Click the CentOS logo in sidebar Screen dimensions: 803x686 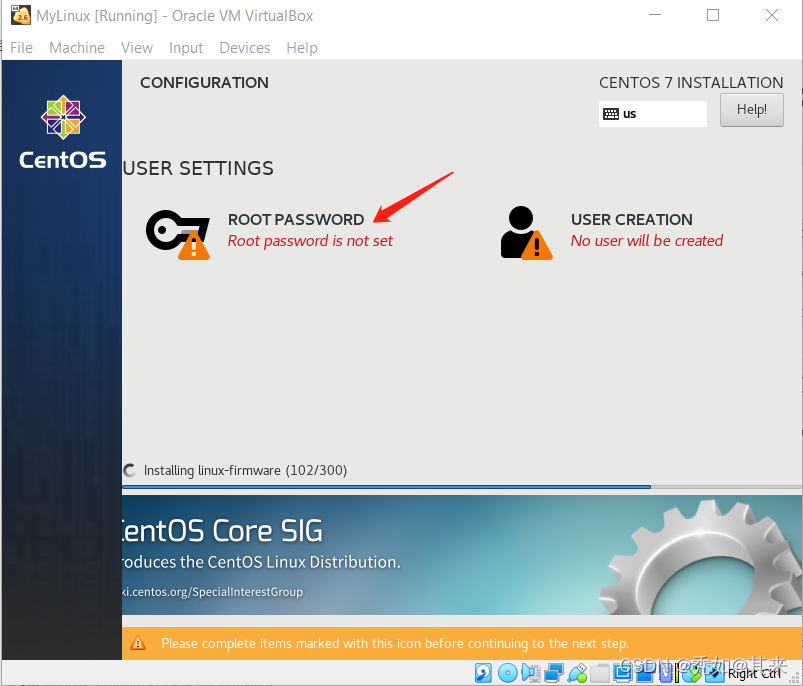pyautogui.click(x=63, y=132)
